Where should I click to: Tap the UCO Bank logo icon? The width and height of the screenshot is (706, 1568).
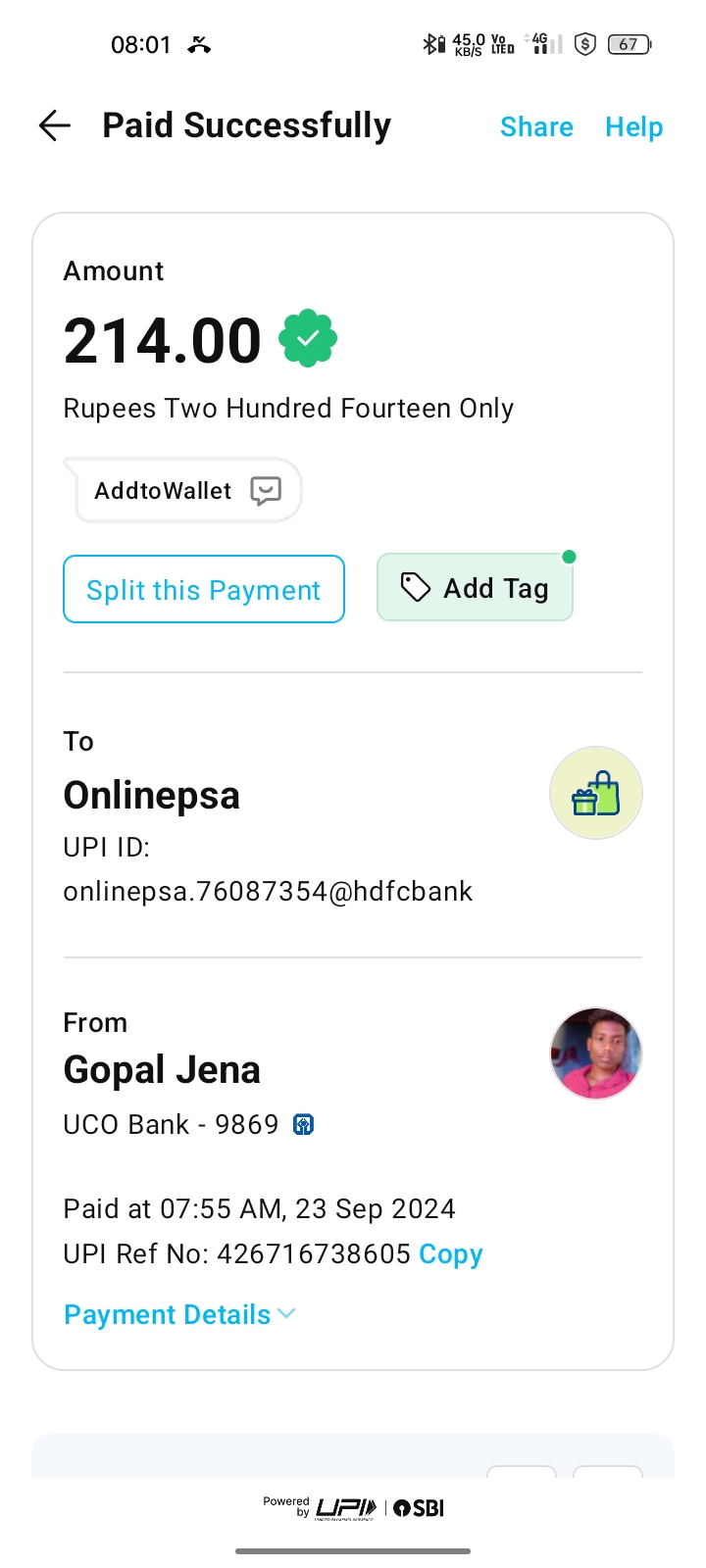[304, 1124]
